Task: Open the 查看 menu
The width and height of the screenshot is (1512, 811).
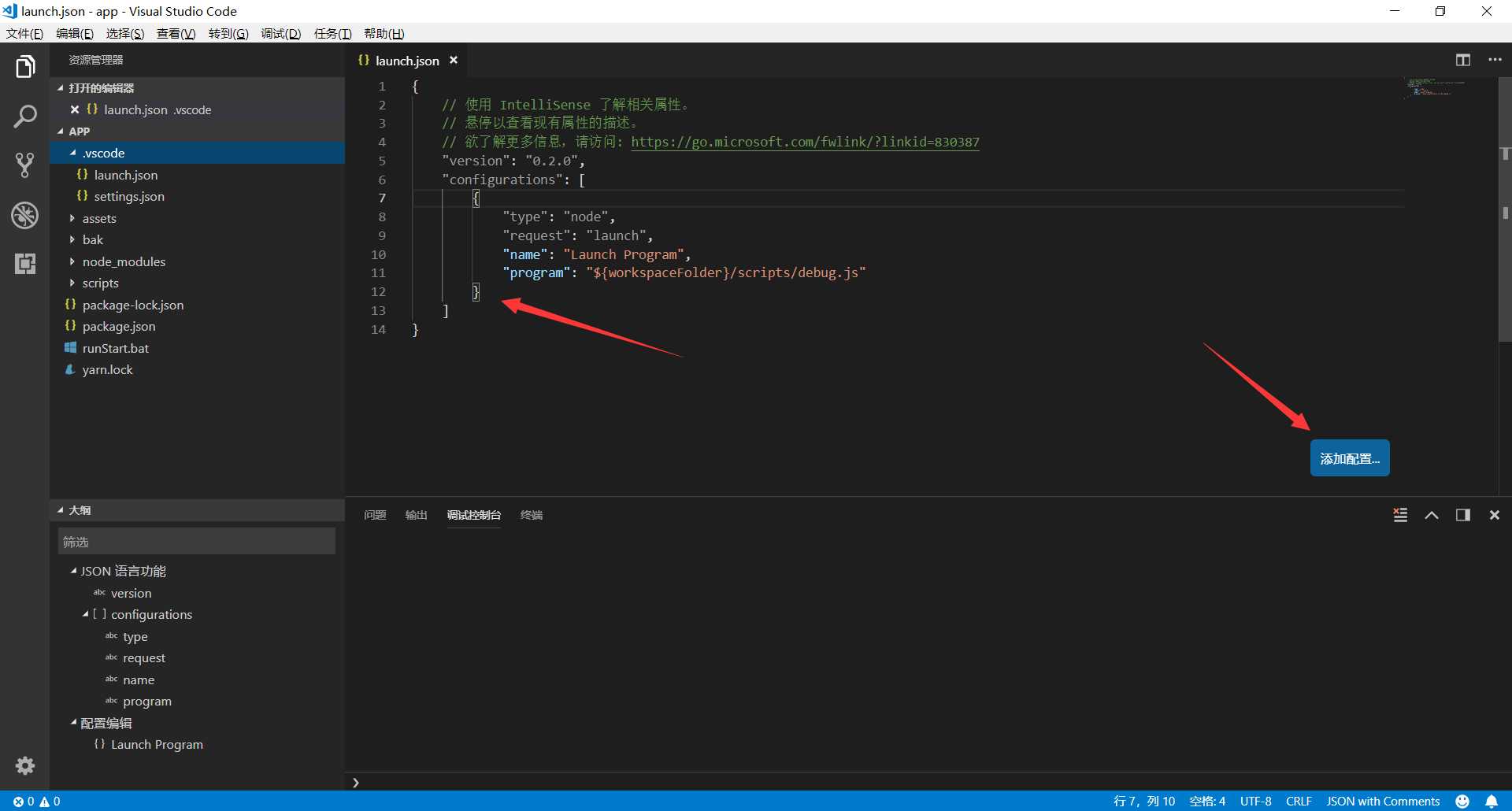Action: click(176, 33)
